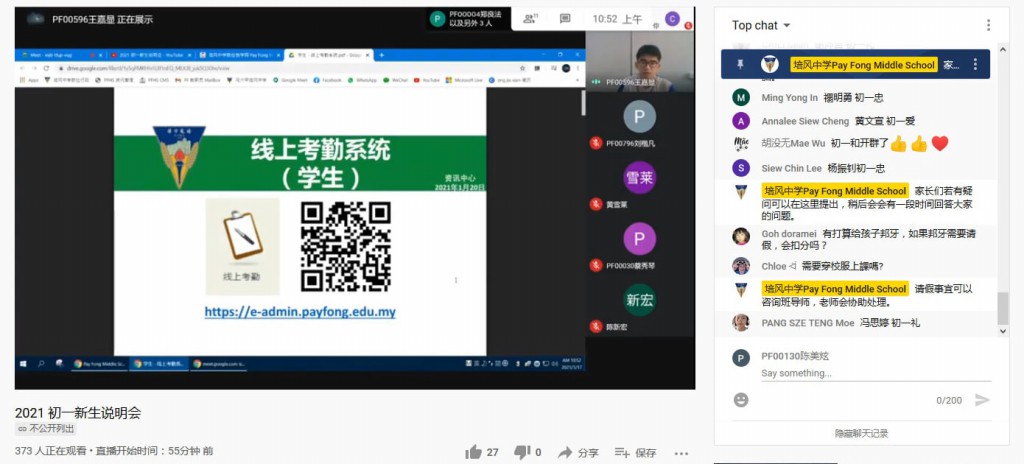
Task: Select the YouTube tab in shared Chrome
Action: (149, 55)
